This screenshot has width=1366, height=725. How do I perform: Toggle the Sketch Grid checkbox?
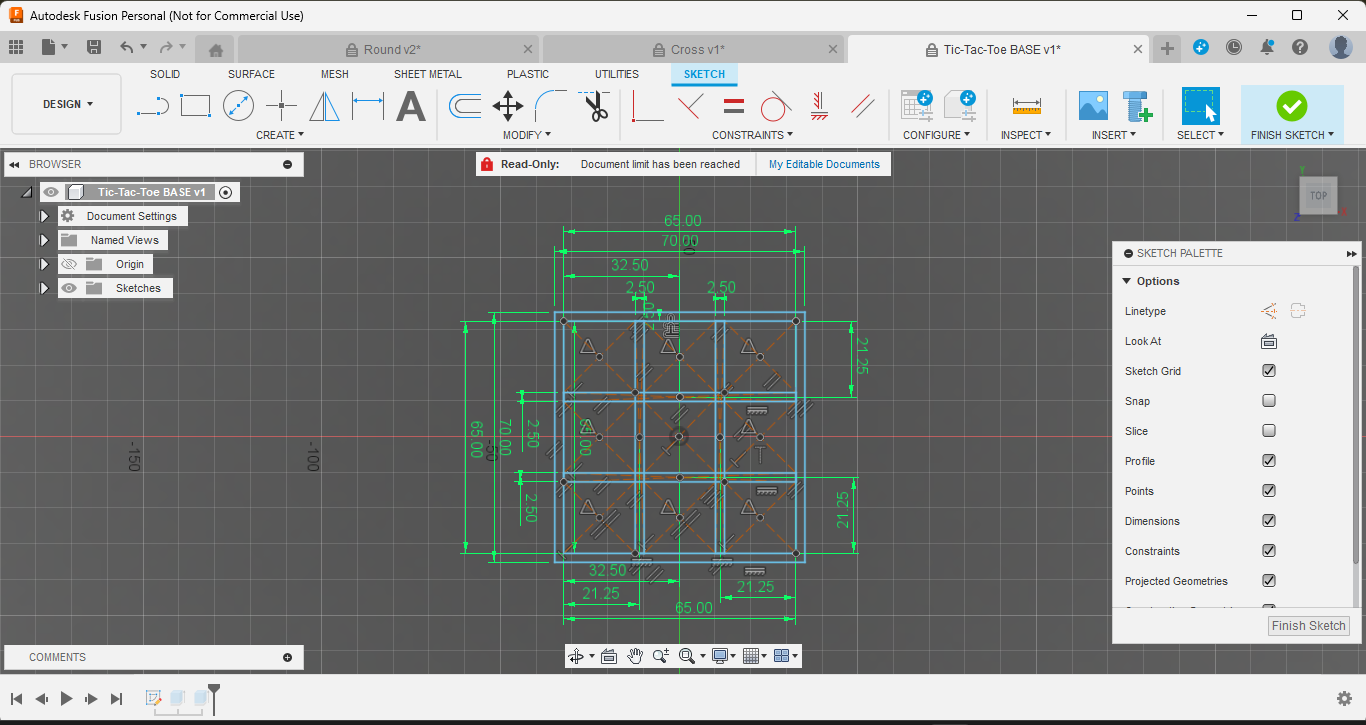pyautogui.click(x=1269, y=371)
